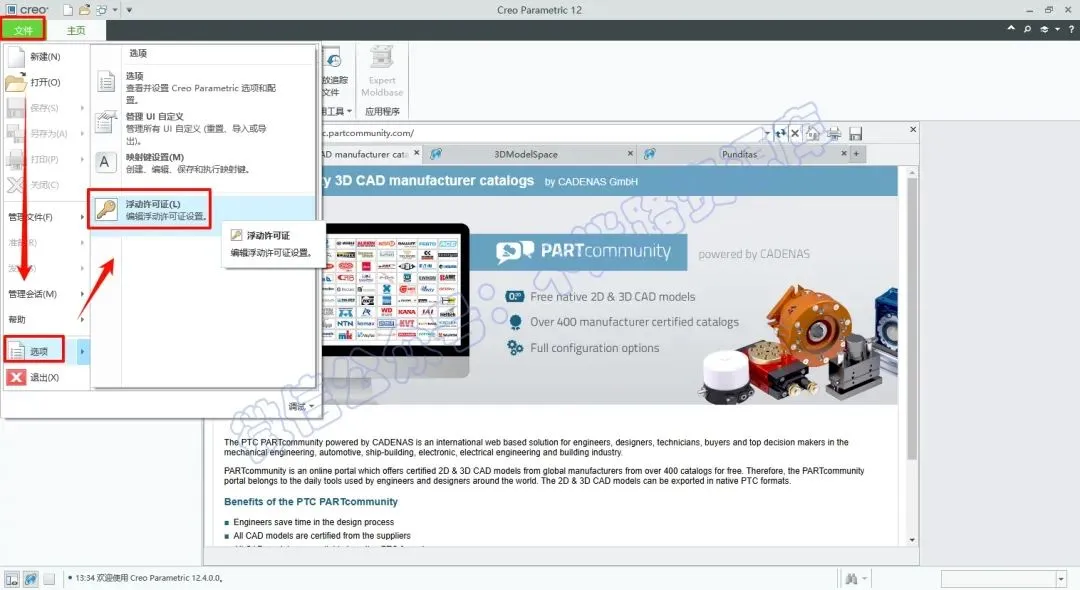Click the browser home icon

click(x=813, y=133)
